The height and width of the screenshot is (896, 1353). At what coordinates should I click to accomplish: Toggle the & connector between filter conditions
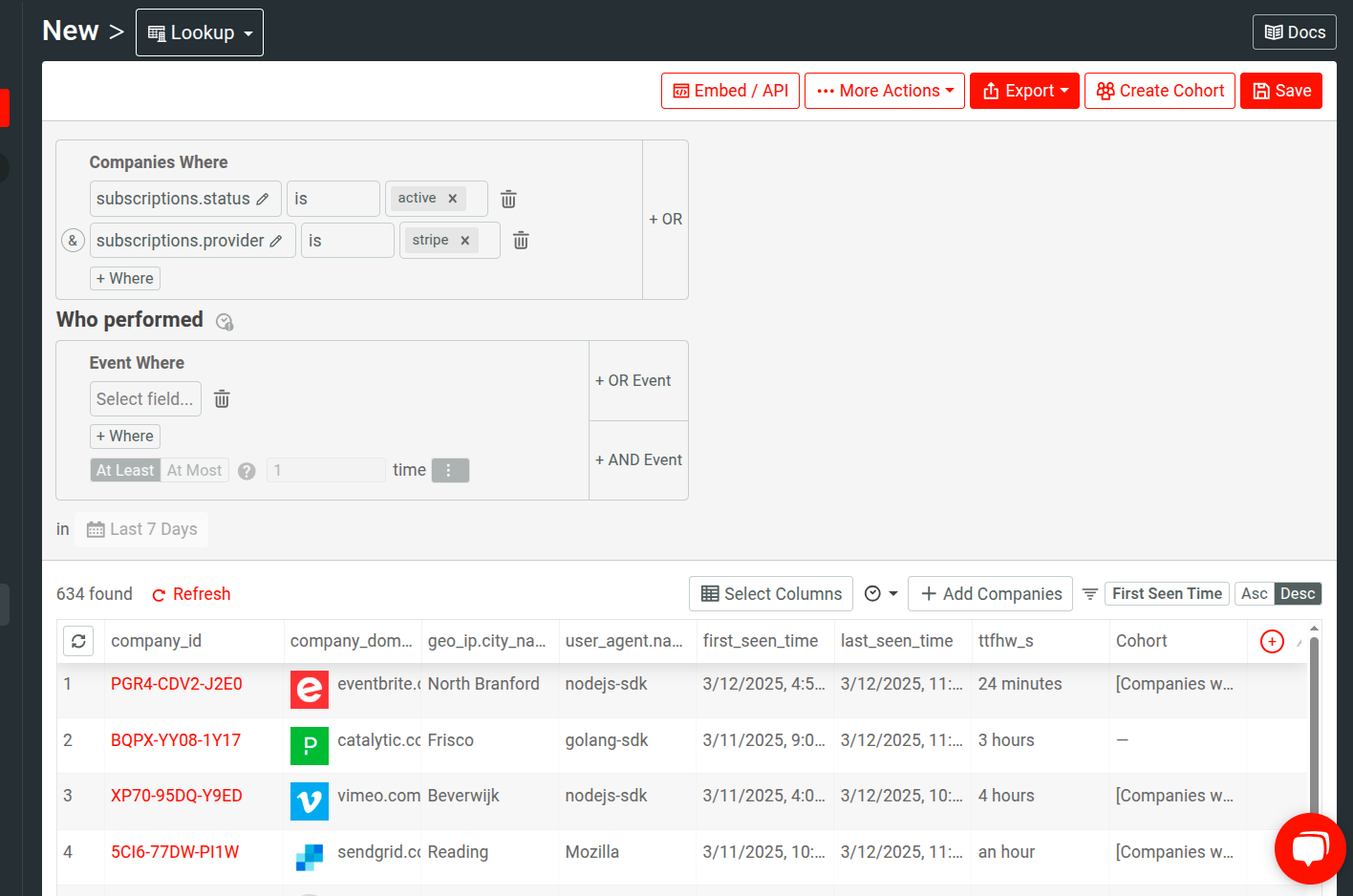coord(73,240)
